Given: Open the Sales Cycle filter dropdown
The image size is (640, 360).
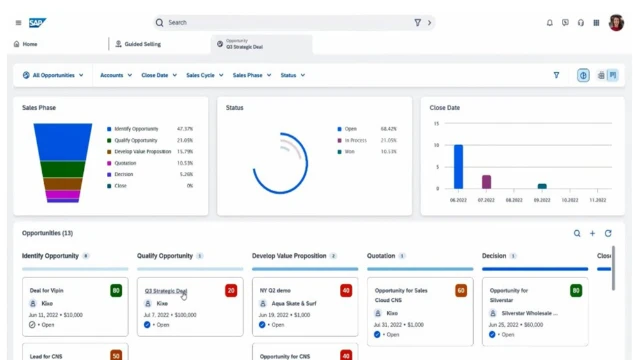Looking at the screenshot, I should tap(204, 75).
